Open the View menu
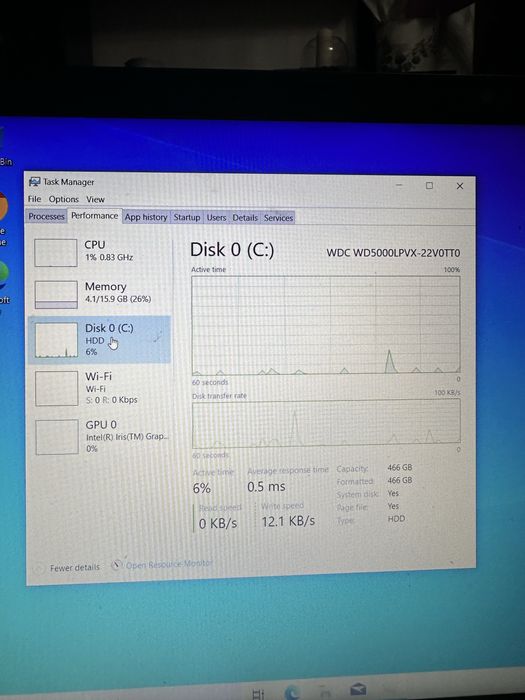This screenshot has height=700, width=525. click(96, 200)
